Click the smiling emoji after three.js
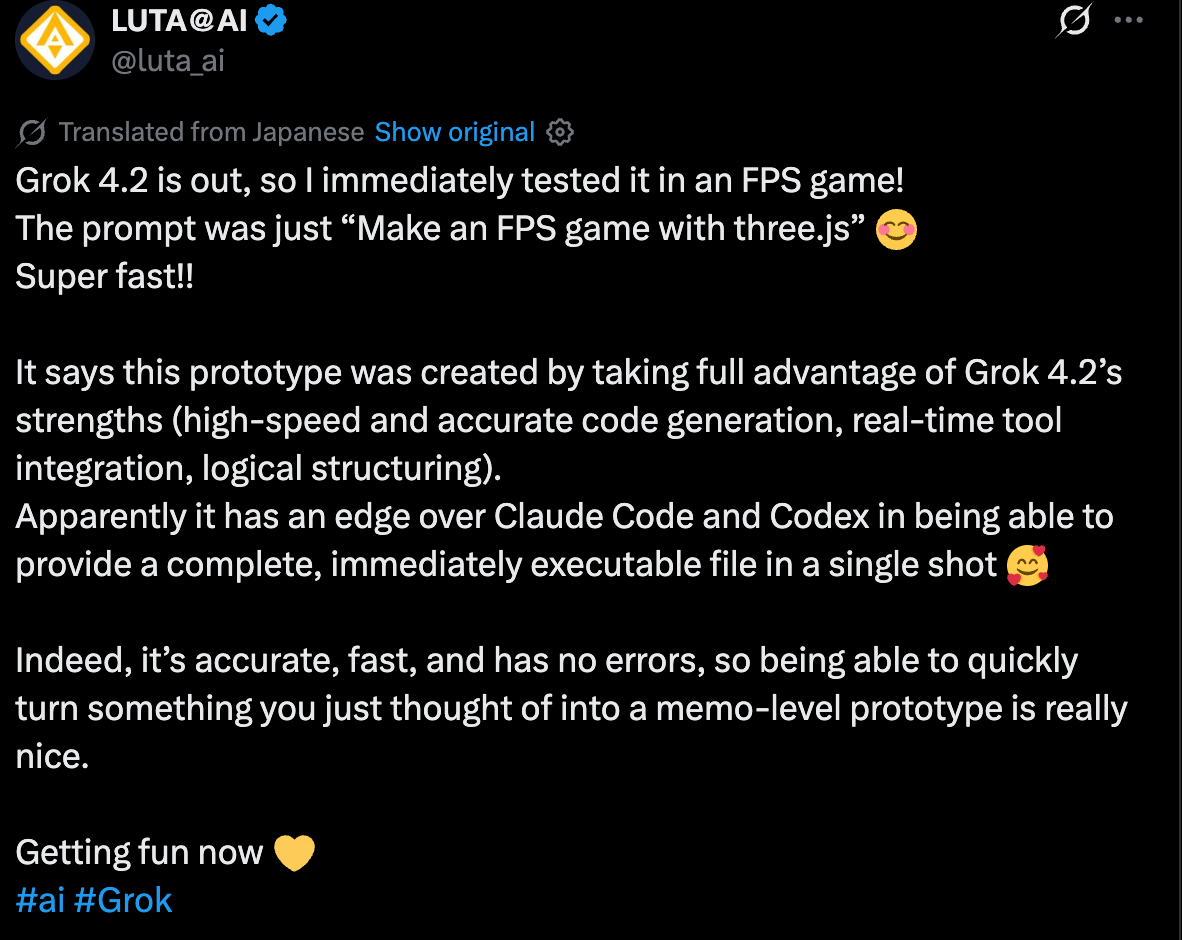The image size is (1182, 940). coord(896,230)
